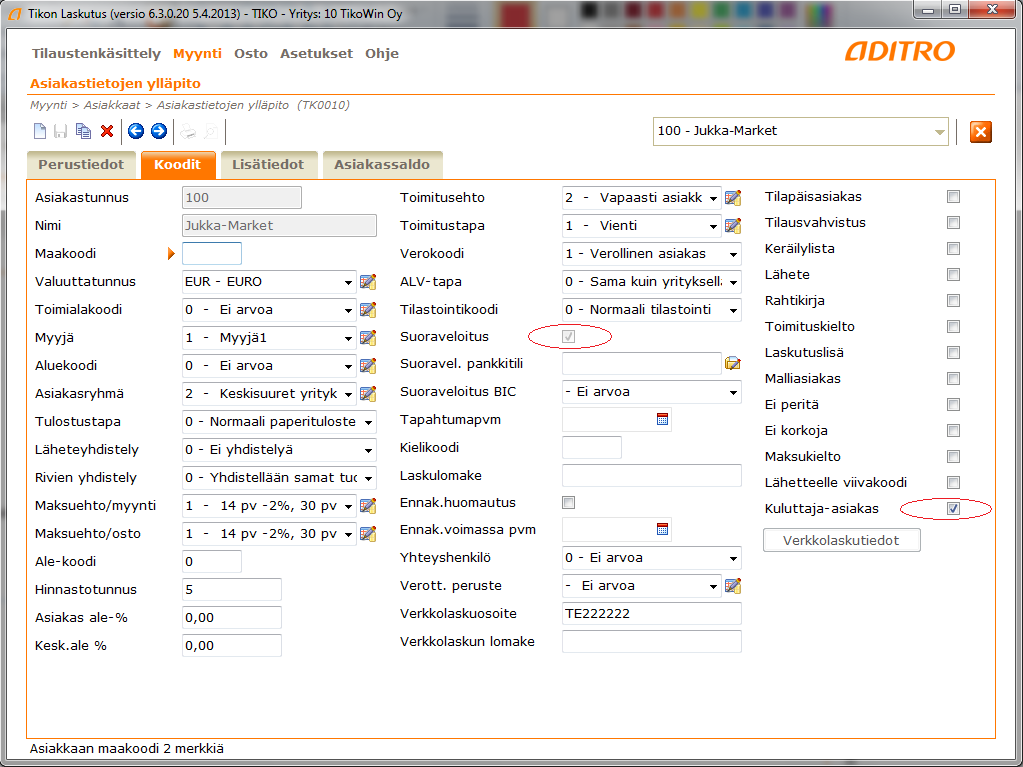Uncheck the Kuluttaja-asiakas checkbox
This screenshot has width=1023, height=767.
pyautogui.click(x=953, y=508)
